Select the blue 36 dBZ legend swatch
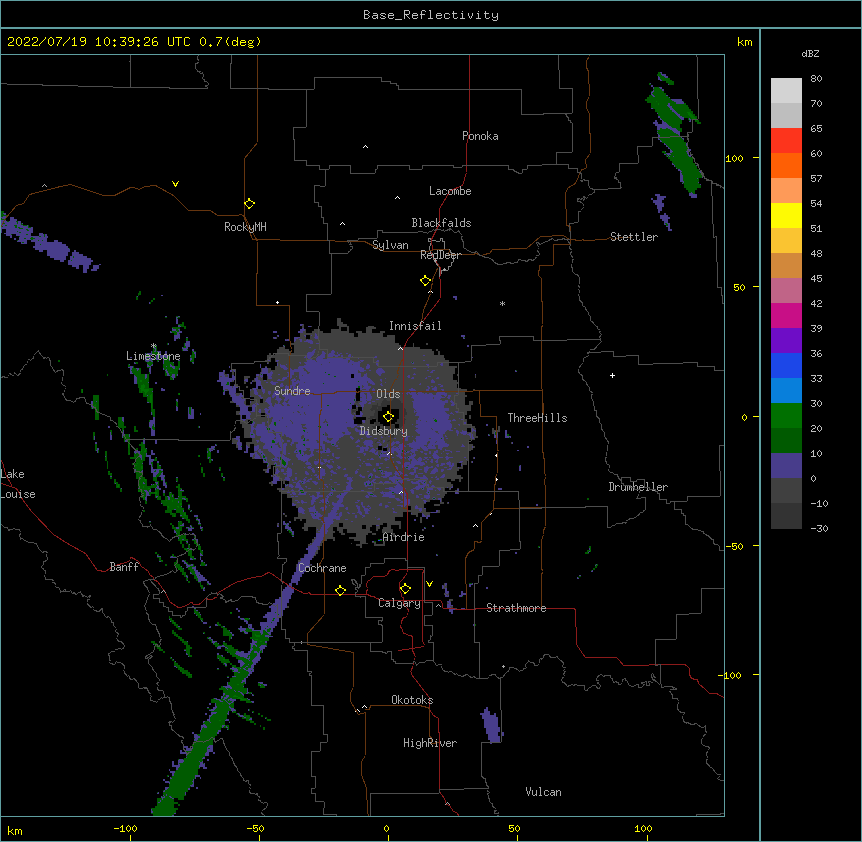The image size is (862, 842). [x=786, y=365]
